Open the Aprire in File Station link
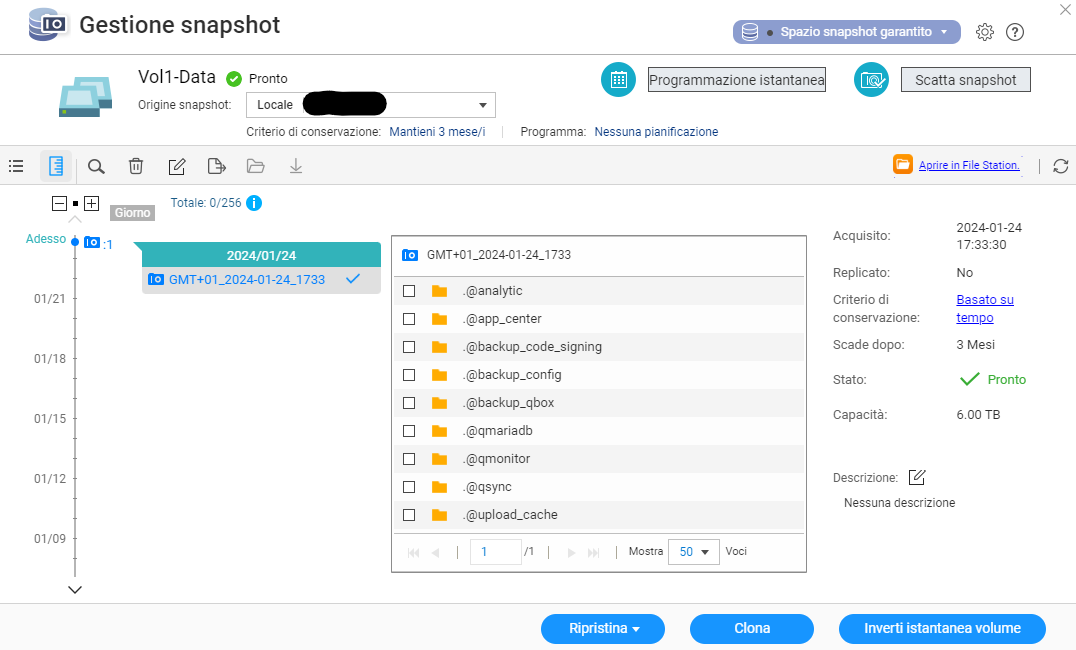 pos(969,165)
